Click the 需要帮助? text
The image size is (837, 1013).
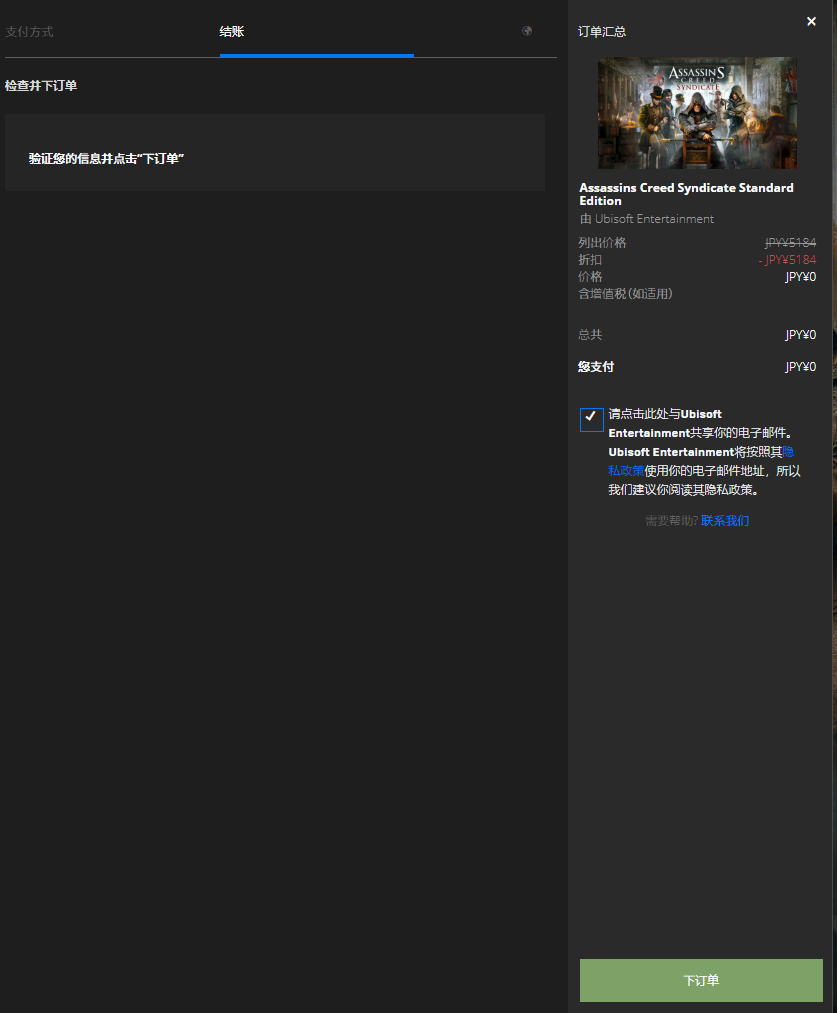671,521
